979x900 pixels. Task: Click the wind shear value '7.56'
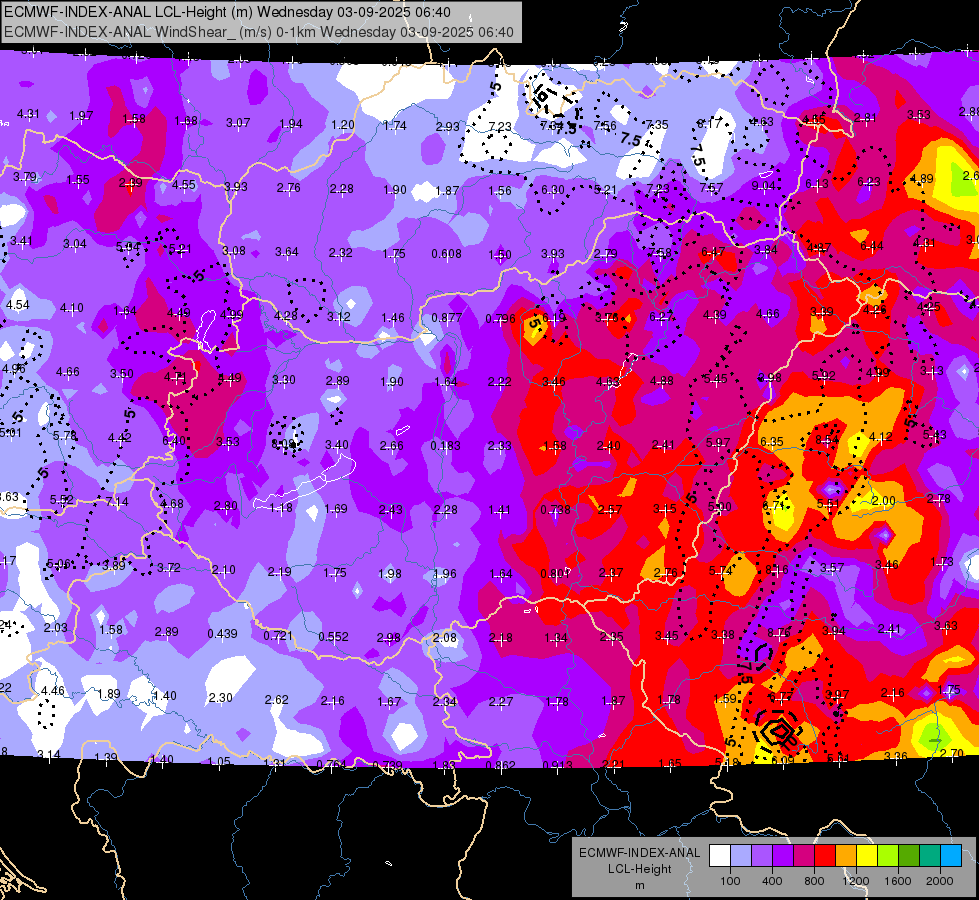point(605,126)
